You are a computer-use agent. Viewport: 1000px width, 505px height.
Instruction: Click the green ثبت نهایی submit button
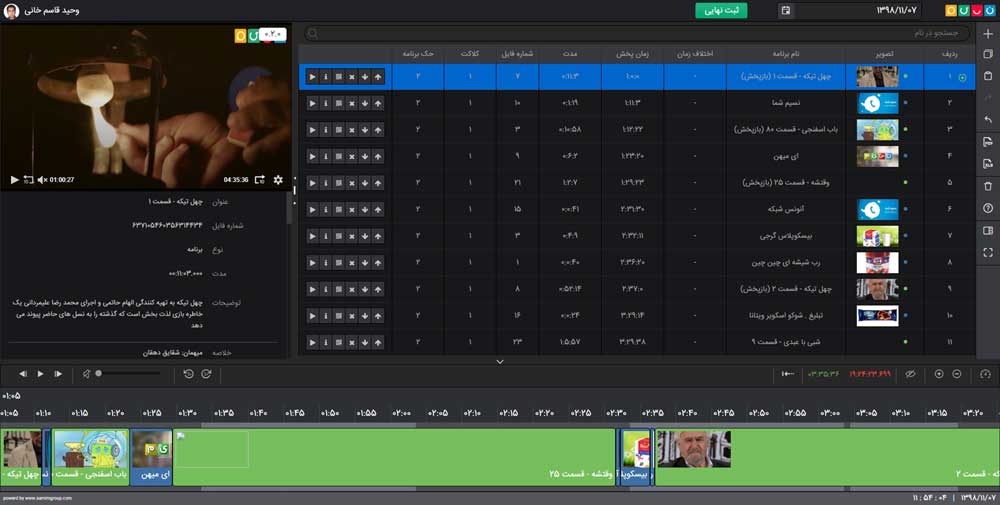721,10
